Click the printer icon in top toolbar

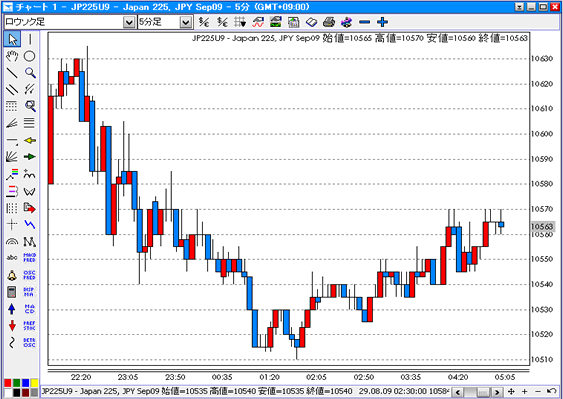point(329,22)
